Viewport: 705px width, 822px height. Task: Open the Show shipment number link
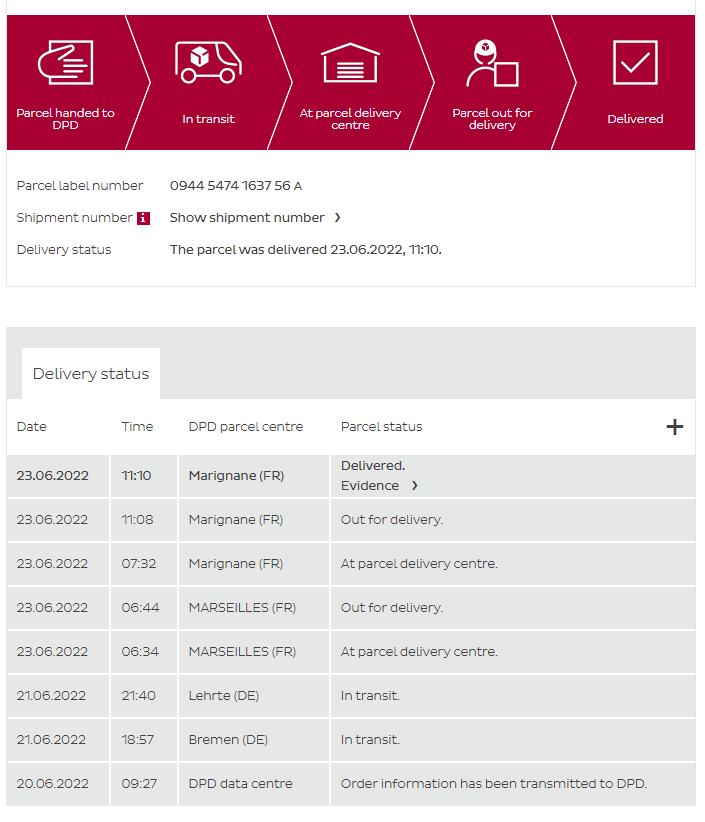click(247, 218)
